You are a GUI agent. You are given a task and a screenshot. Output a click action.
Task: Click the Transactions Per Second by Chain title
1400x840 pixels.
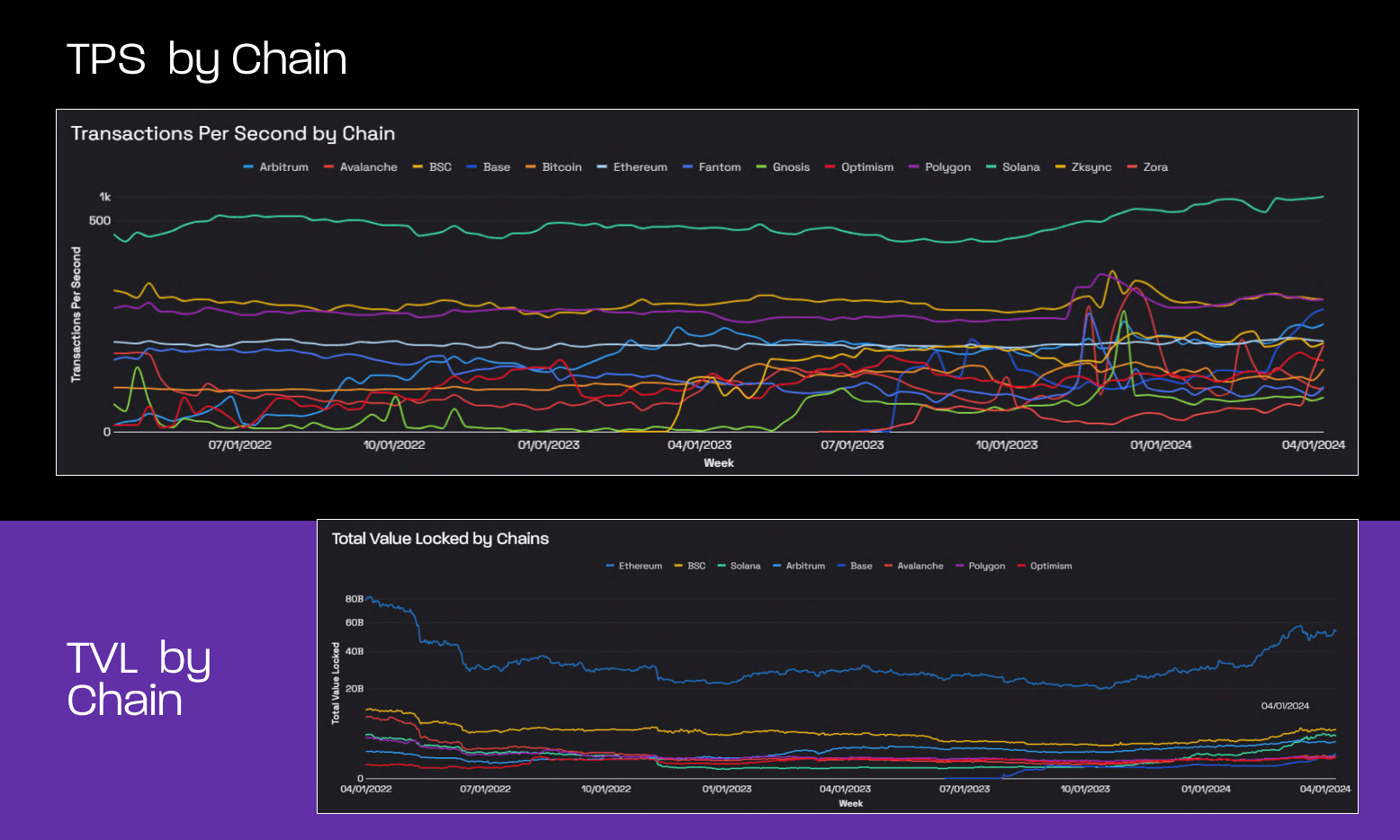(x=233, y=133)
